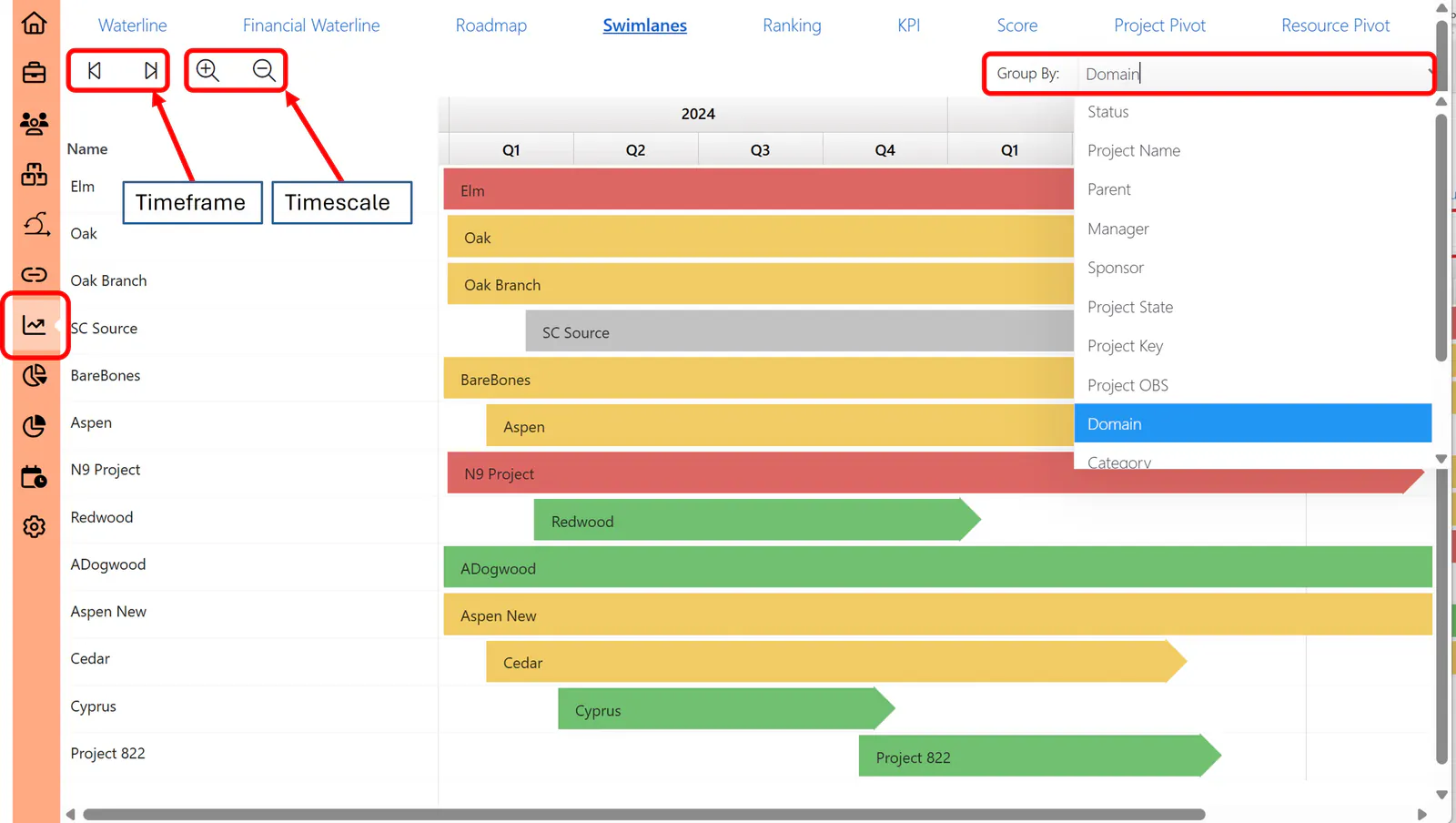Move timeframe to previous period
Viewport: 1456px width, 823px height.
point(95,70)
